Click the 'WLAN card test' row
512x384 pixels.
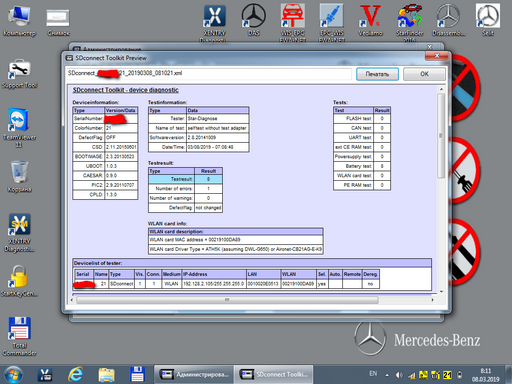click(x=362, y=176)
